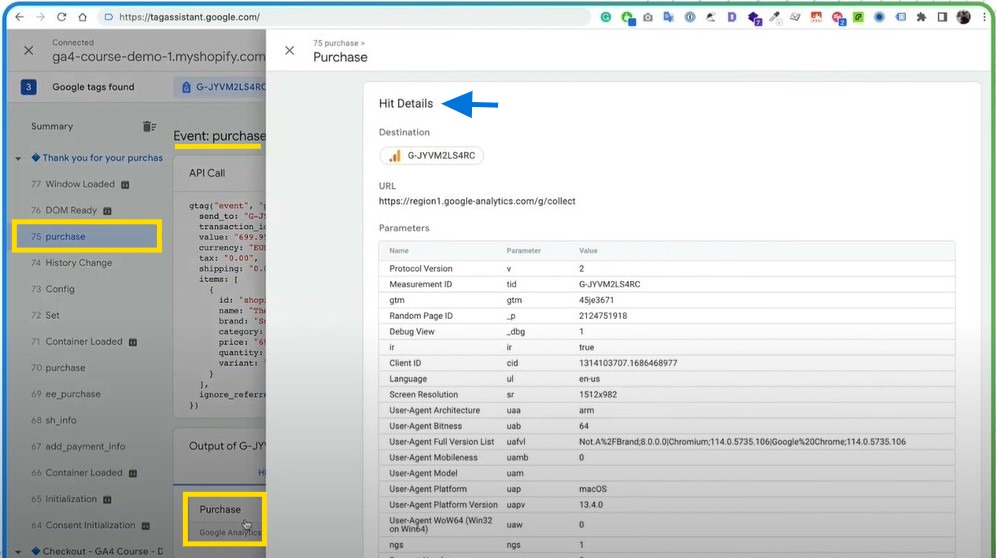Open the Chrome profile avatar
The width and height of the screenshot is (996, 558).
[x=964, y=17]
